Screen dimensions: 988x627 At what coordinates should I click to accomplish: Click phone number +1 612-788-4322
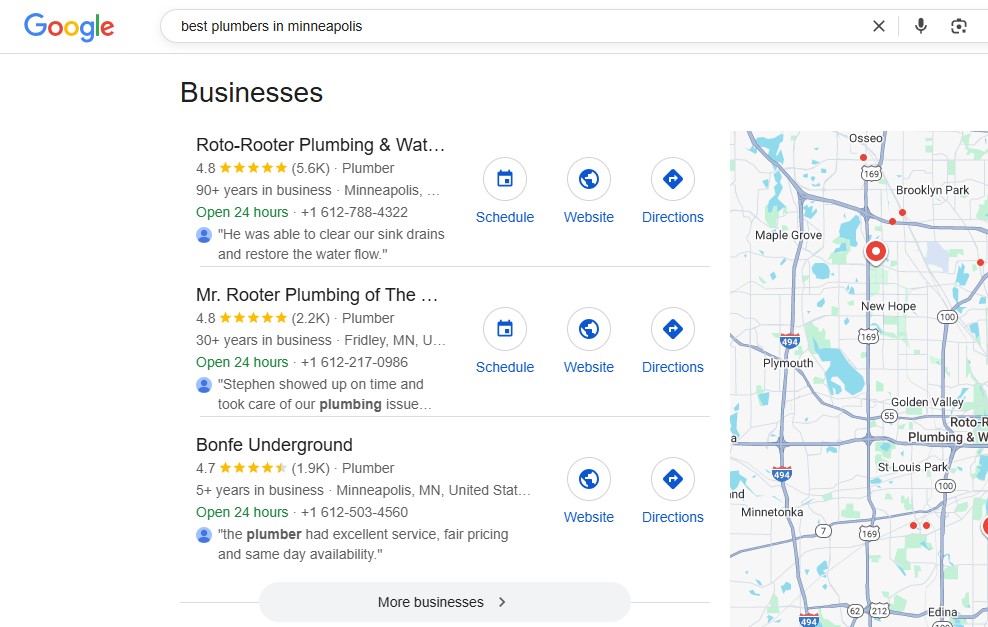click(354, 212)
